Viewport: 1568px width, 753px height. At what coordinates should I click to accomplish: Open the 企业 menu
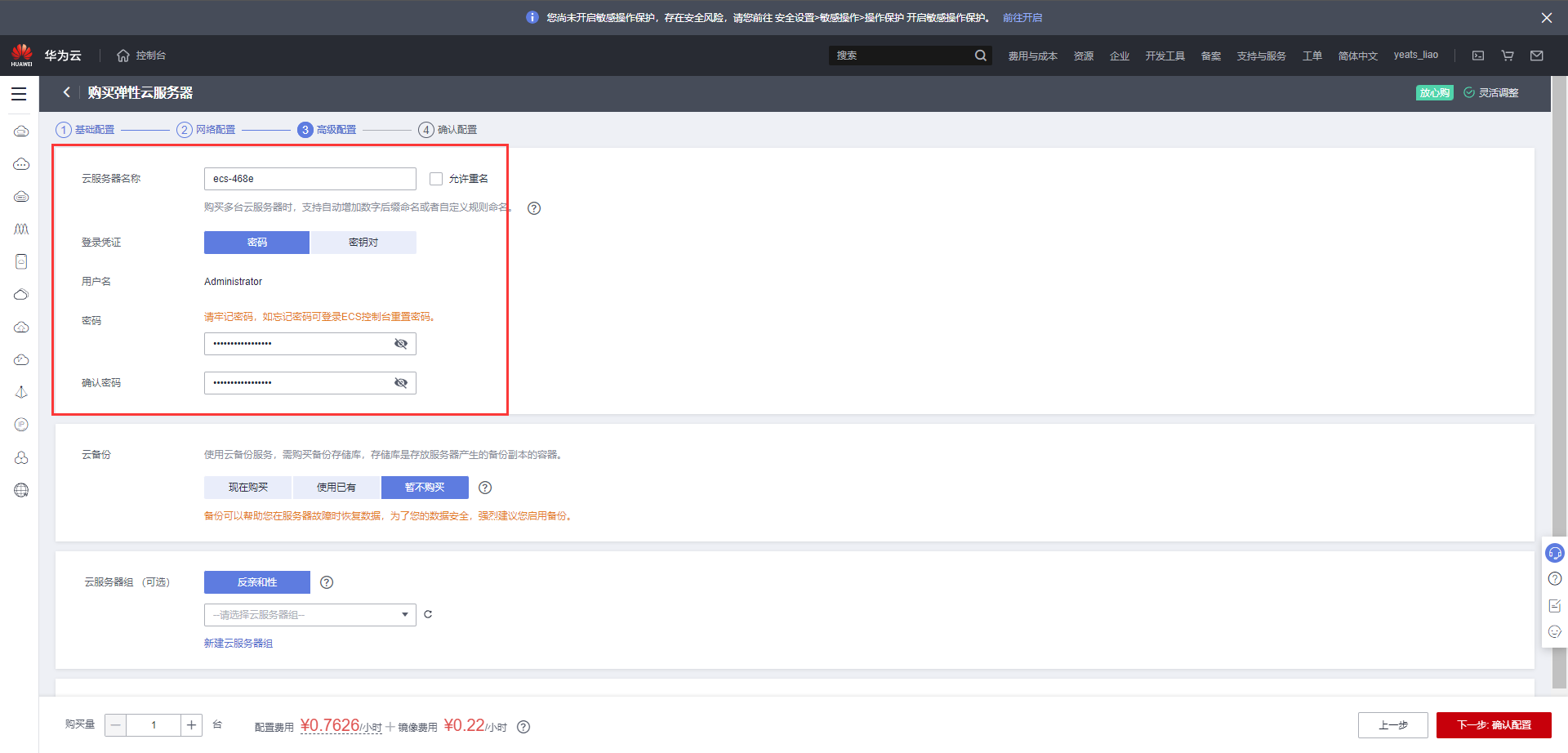[1120, 56]
